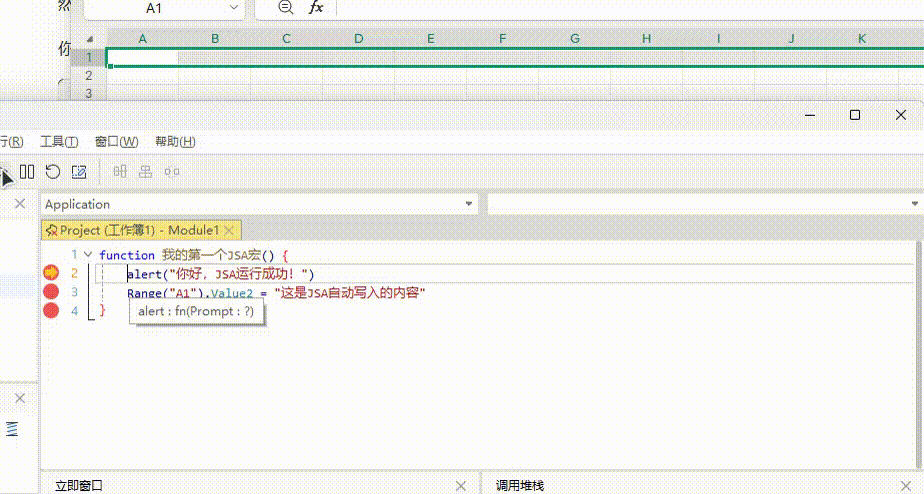Close the 调用堆栈 panel
This screenshot has height=494, width=924.
(x=906, y=485)
